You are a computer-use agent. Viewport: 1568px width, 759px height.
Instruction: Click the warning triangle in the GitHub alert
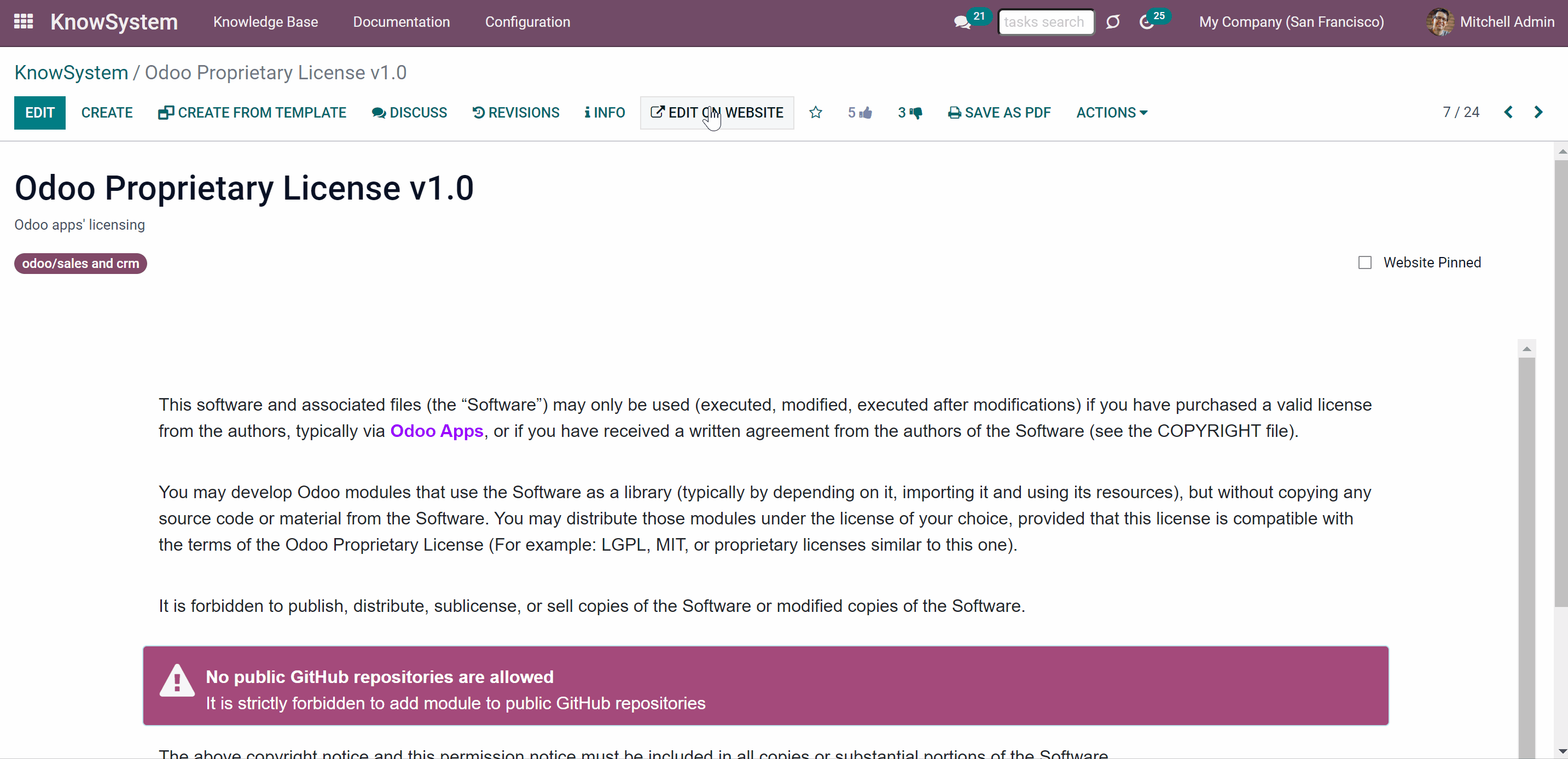pyautogui.click(x=177, y=681)
